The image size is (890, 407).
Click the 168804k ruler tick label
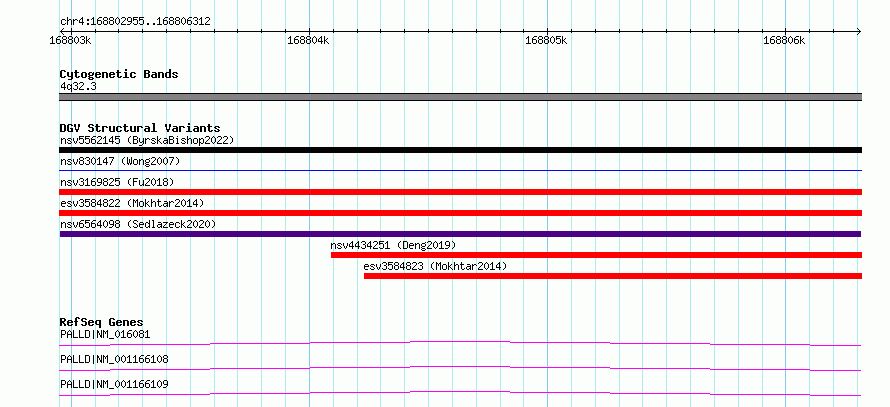pyautogui.click(x=308, y=40)
